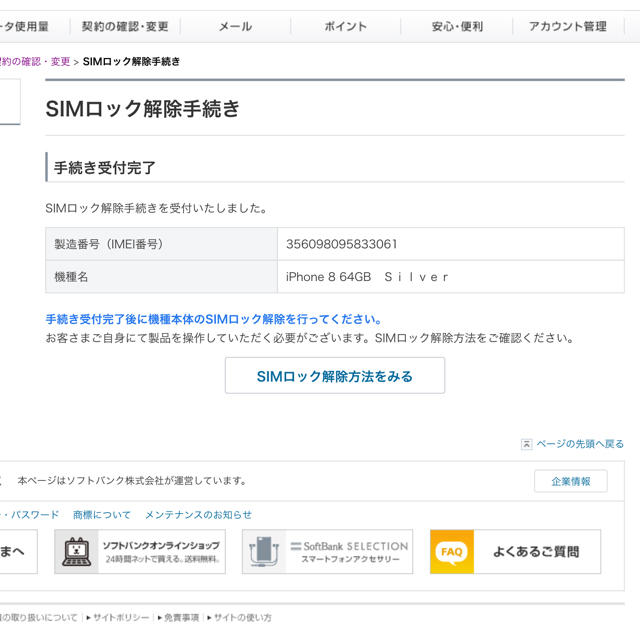Select the IMEI number 356098095833061
The width and height of the screenshot is (640, 640).
coord(342,244)
